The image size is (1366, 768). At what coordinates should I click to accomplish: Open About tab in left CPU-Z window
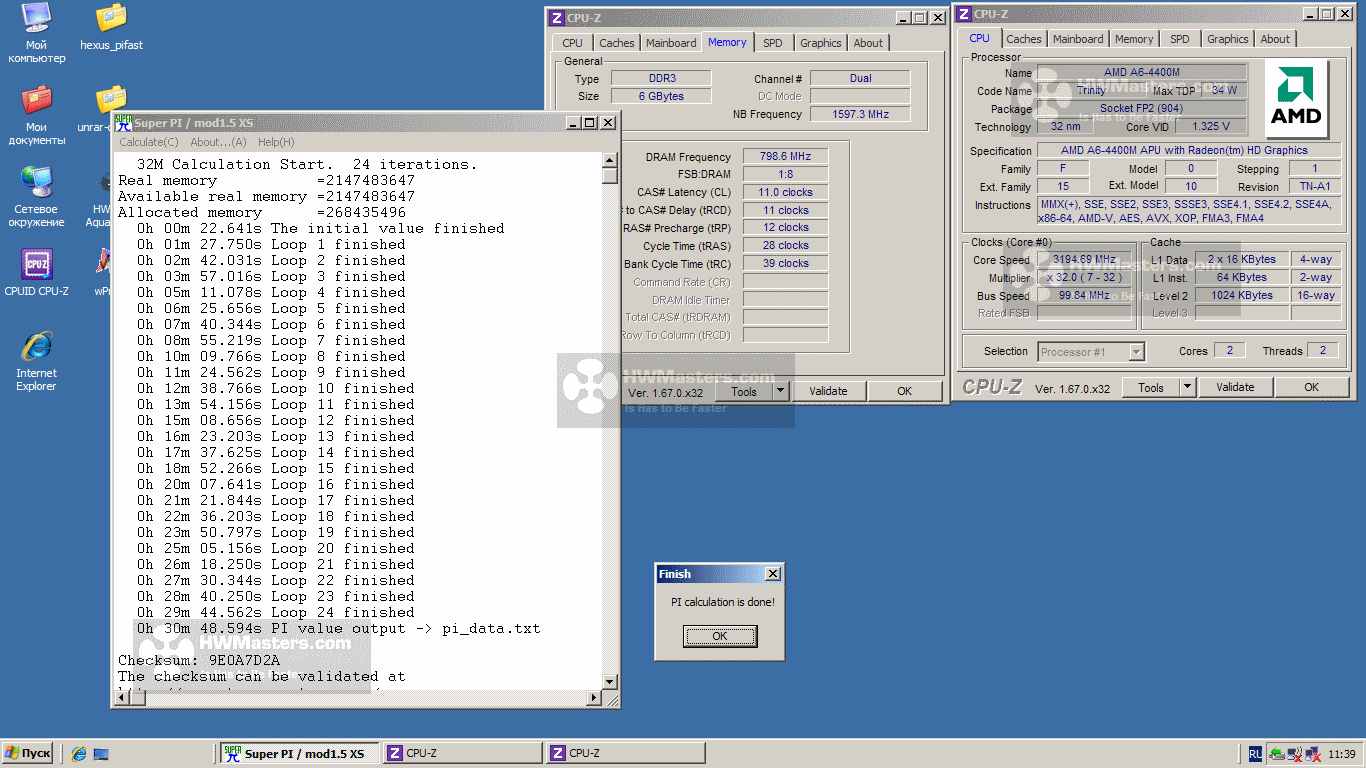pos(868,43)
